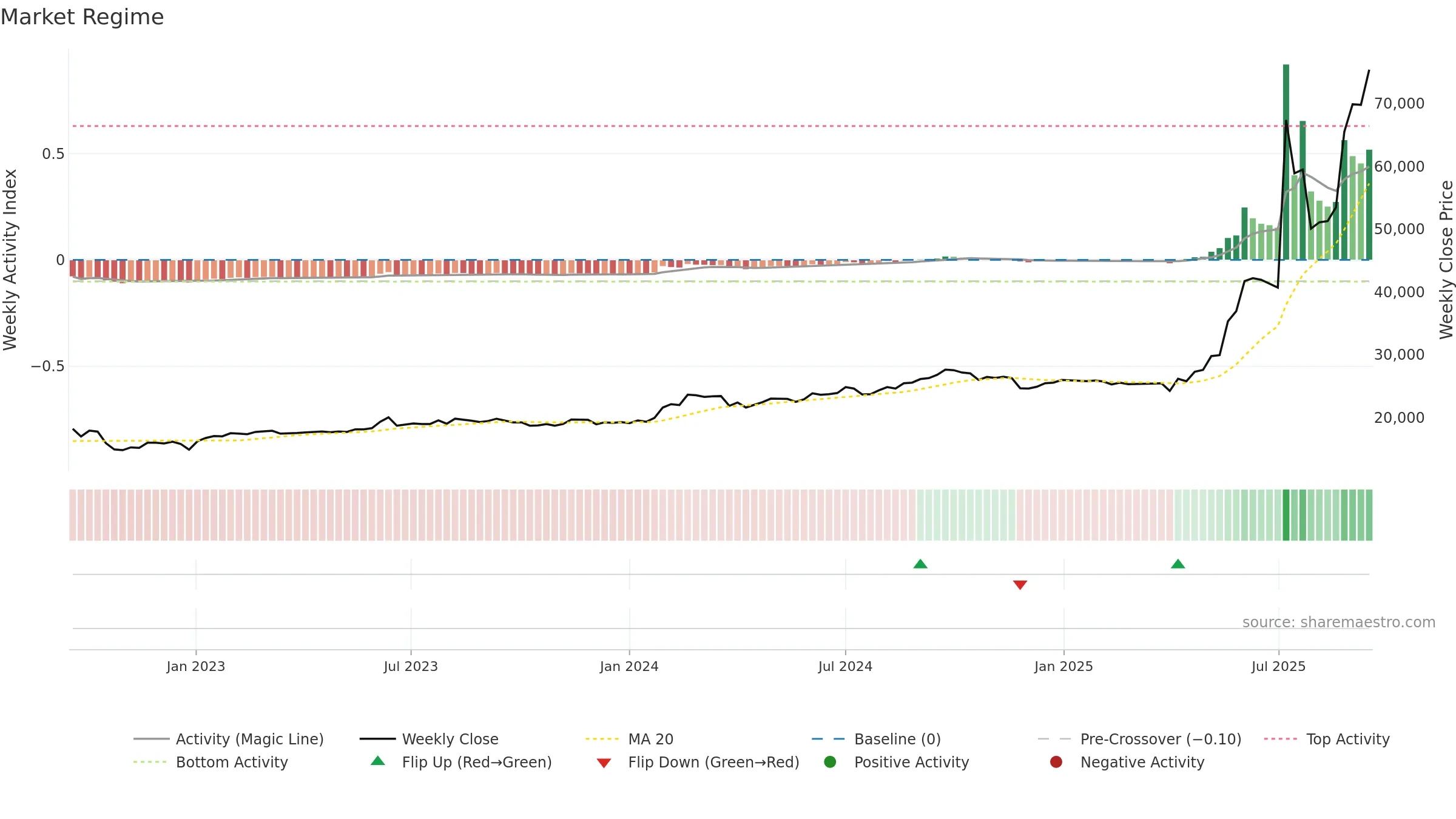
Task: Click the dark green regime strip segment at July 2025
Action: coord(1286,515)
